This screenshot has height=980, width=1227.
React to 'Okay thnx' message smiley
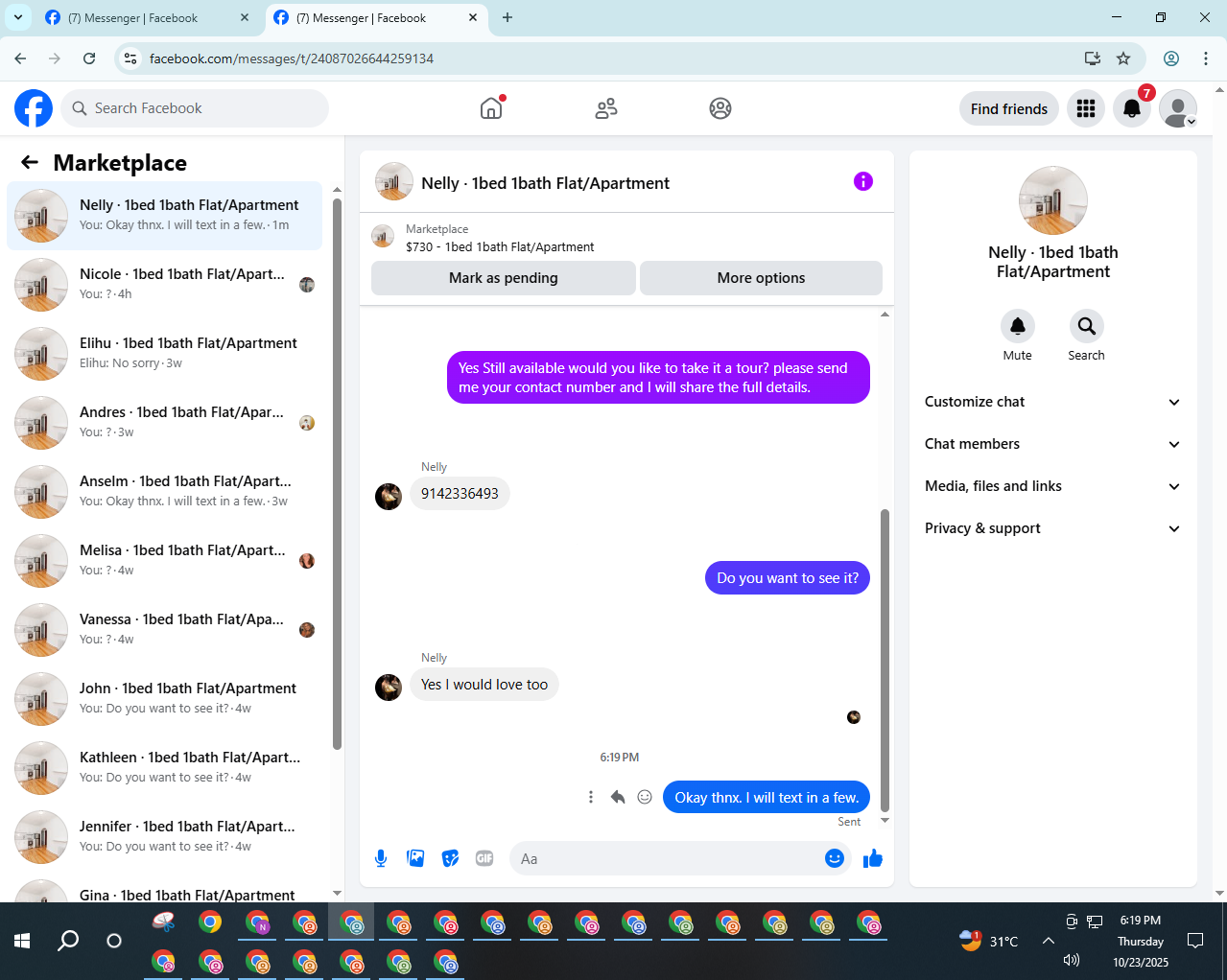click(645, 797)
